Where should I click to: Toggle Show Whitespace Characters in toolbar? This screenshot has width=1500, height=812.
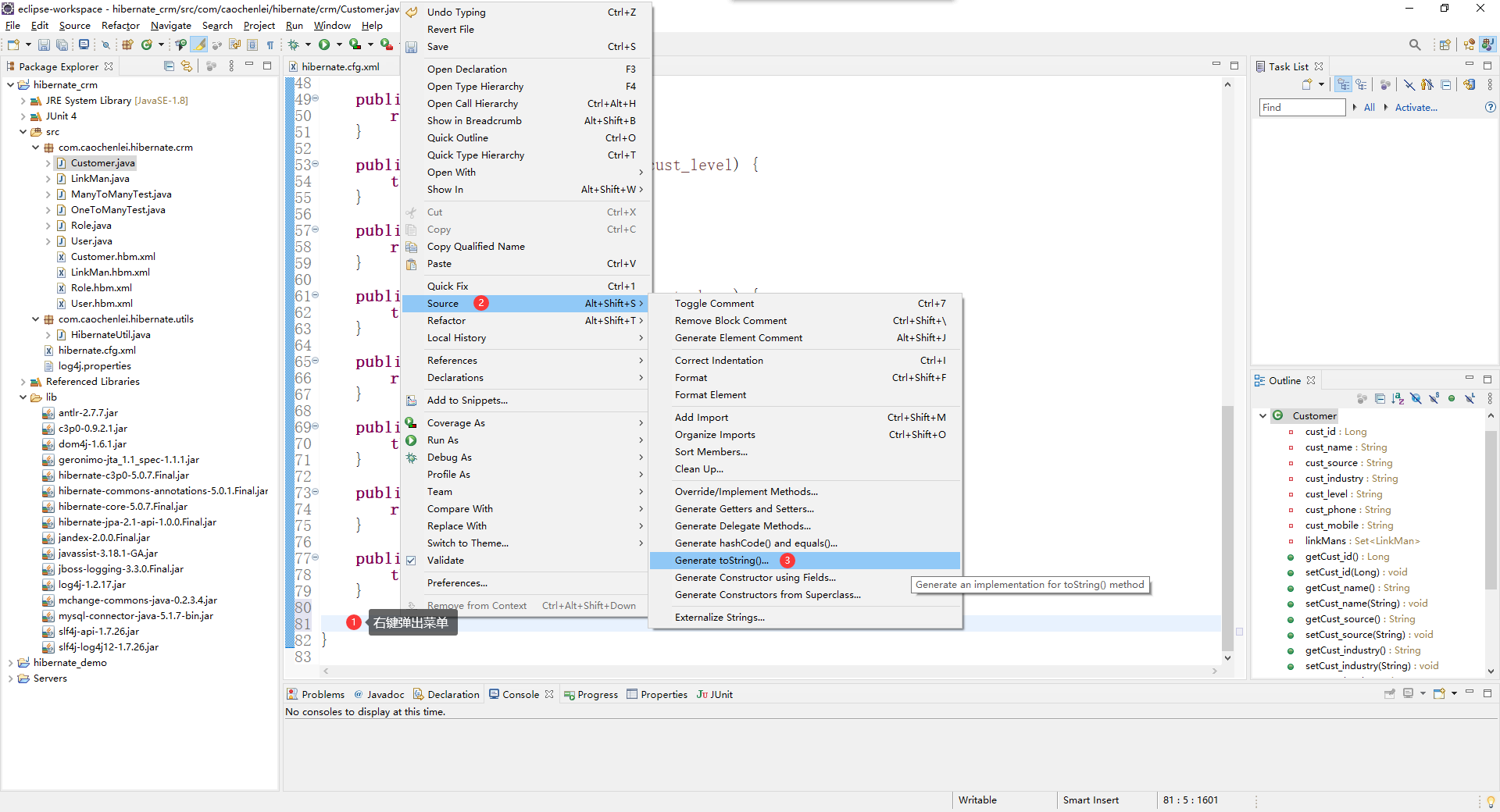[271, 45]
